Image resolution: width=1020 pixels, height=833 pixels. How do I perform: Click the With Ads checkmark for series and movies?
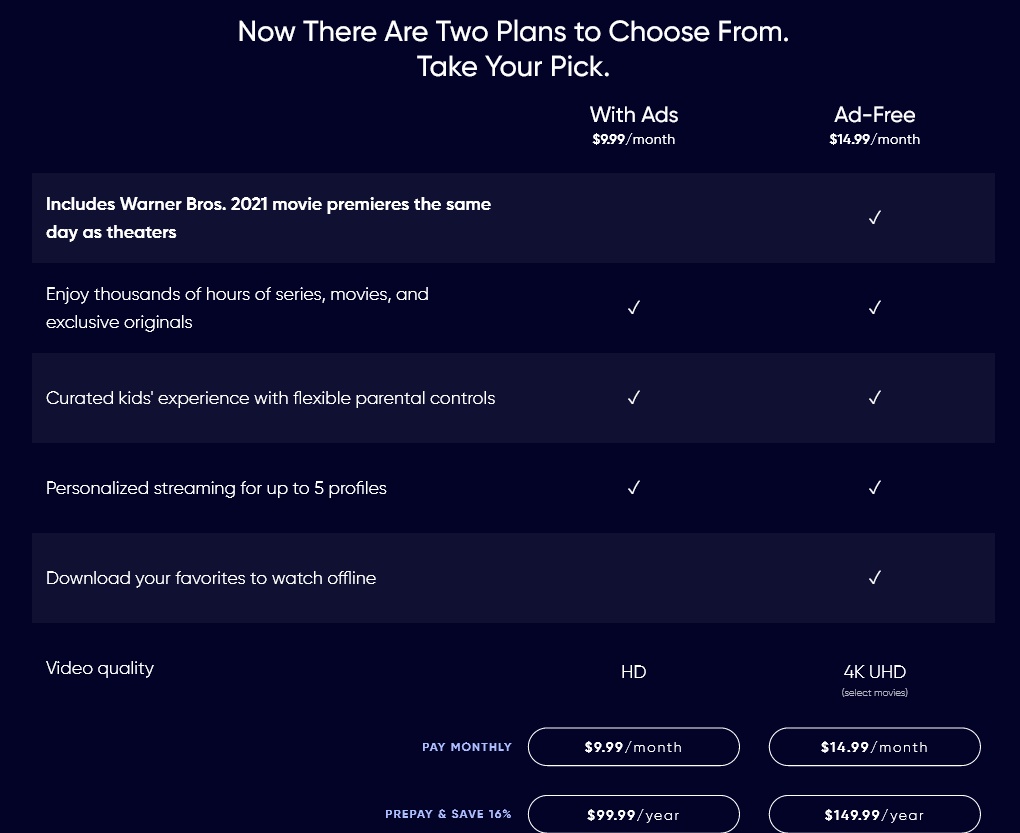point(633,307)
